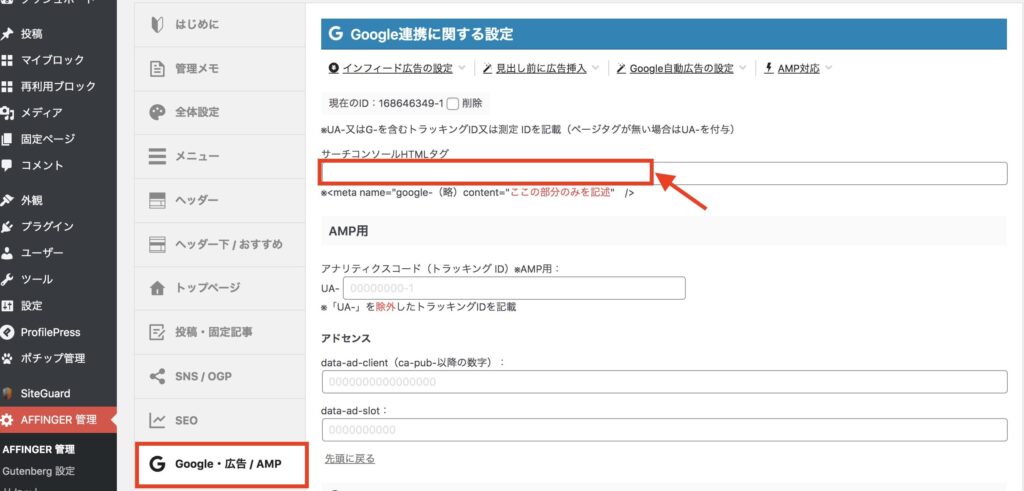Click the paw icon beside ポチップ管理

pos(7,358)
